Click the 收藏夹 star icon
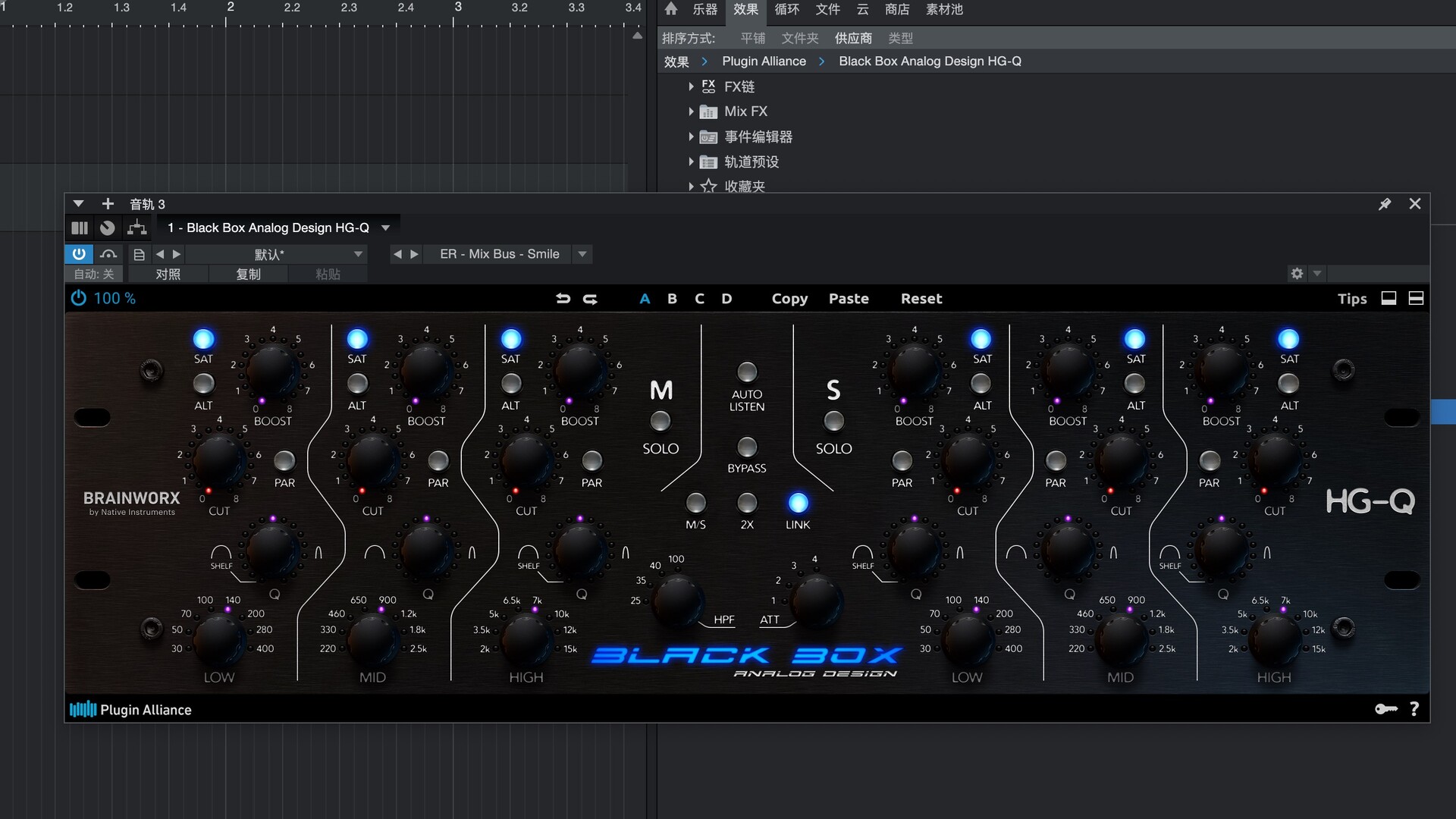Viewport: 1456px width, 819px height. point(708,186)
